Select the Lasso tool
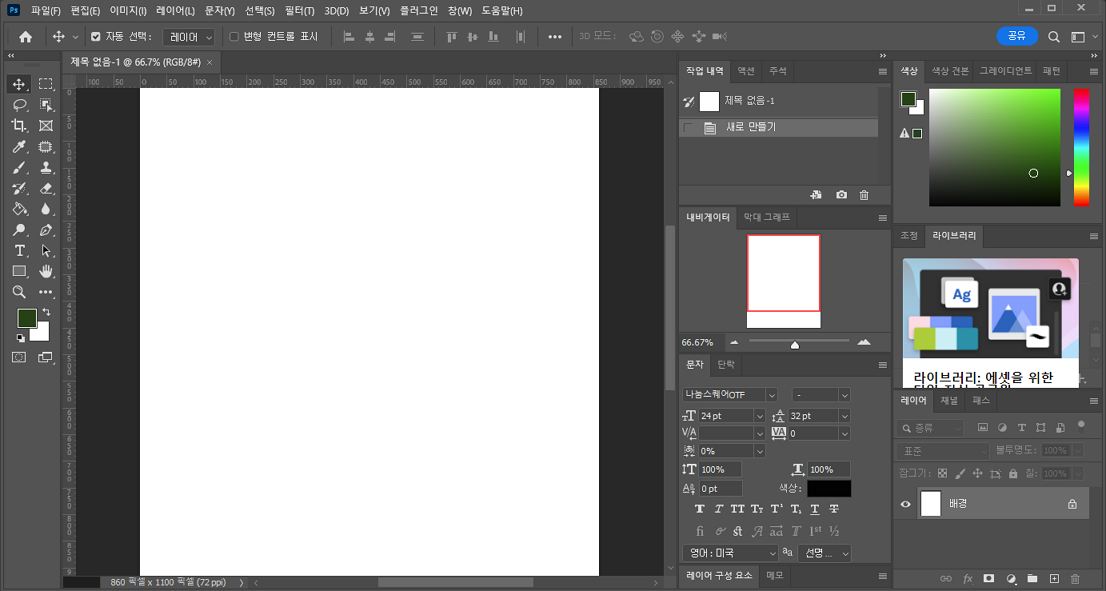The height and width of the screenshot is (591, 1106). pos(19,105)
